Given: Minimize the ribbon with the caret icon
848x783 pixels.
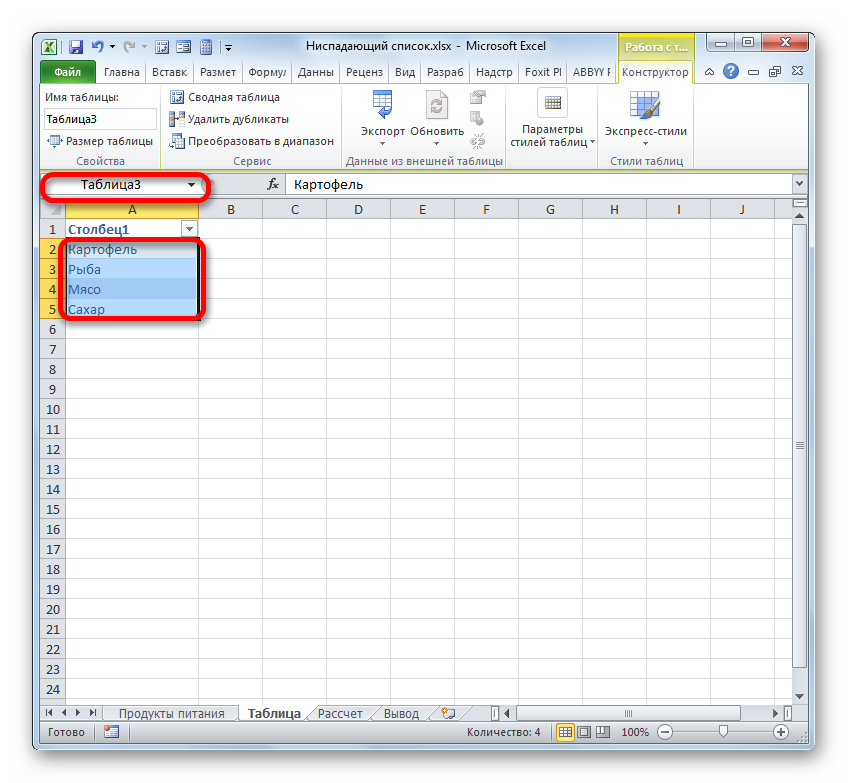Looking at the screenshot, I should [x=709, y=71].
